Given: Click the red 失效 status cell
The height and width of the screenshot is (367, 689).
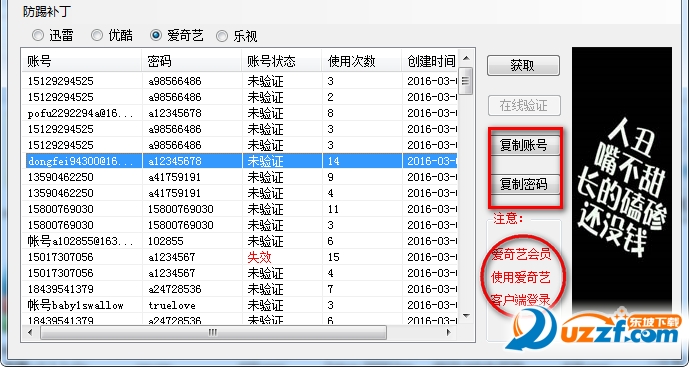Looking at the screenshot, I should click(259, 257).
